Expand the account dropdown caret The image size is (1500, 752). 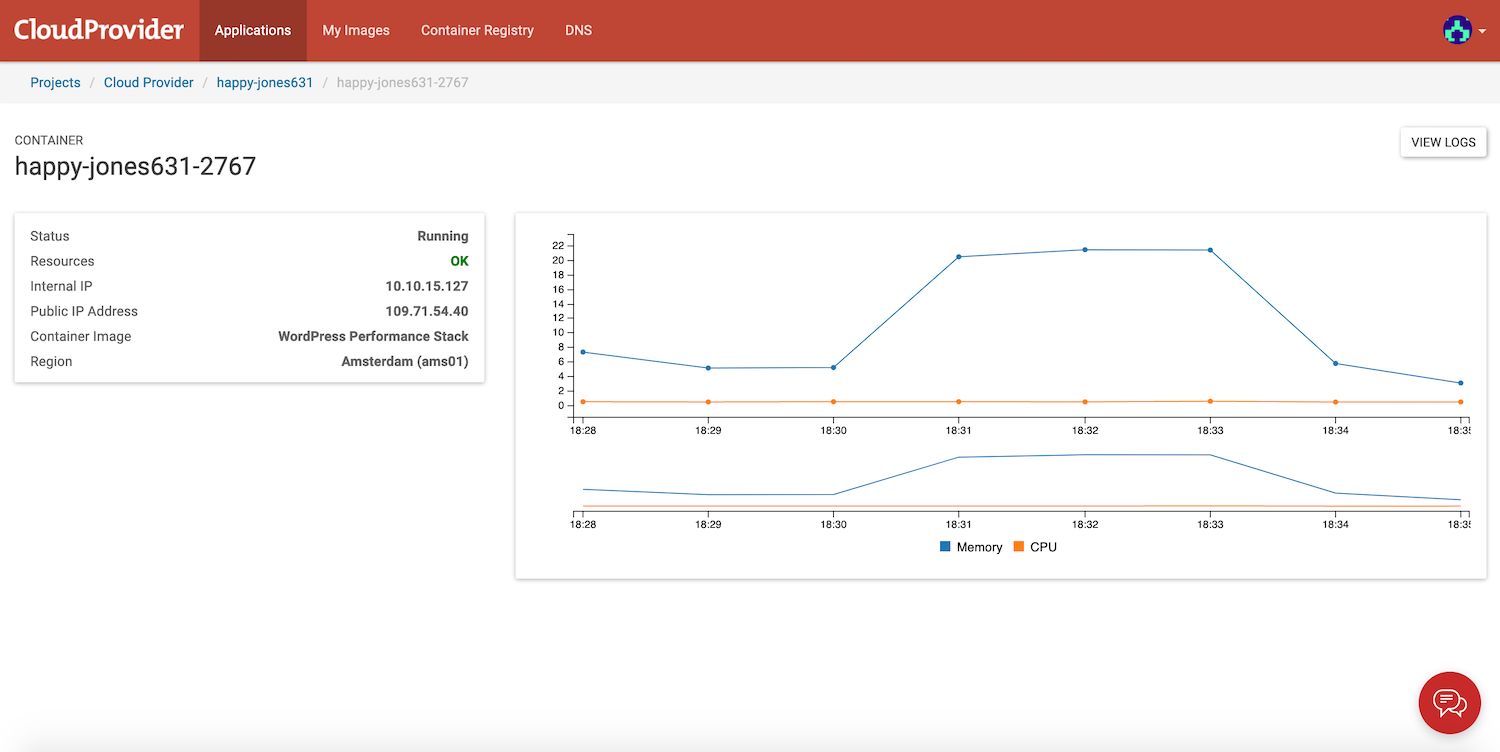1481,31
